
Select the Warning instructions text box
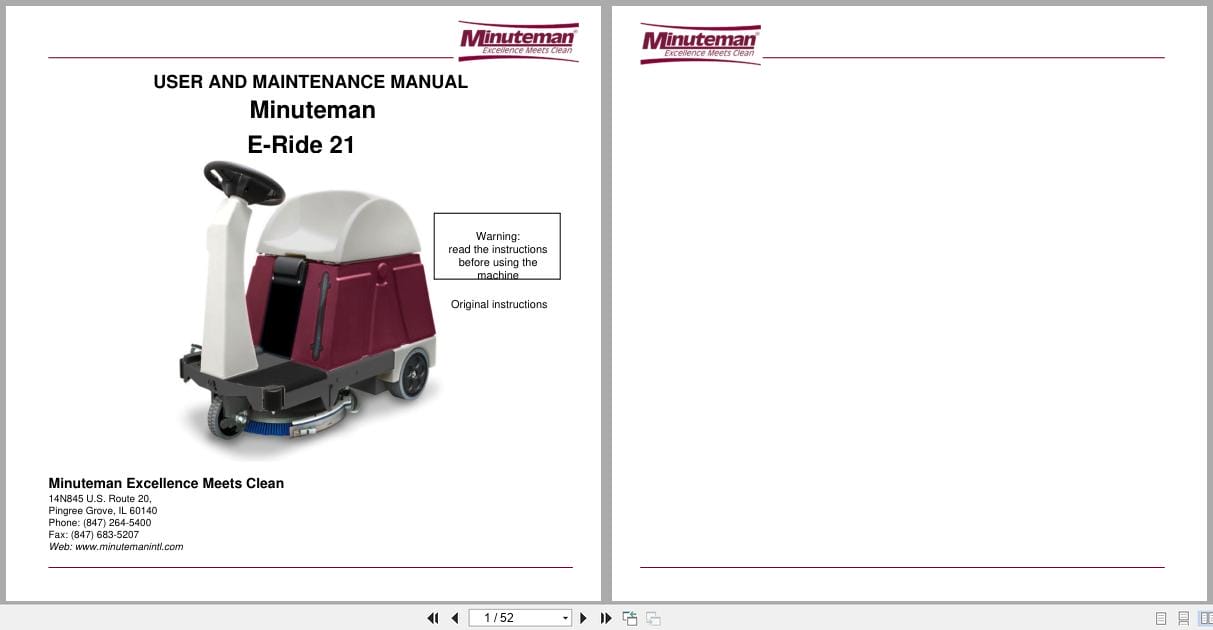tap(497, 246)
